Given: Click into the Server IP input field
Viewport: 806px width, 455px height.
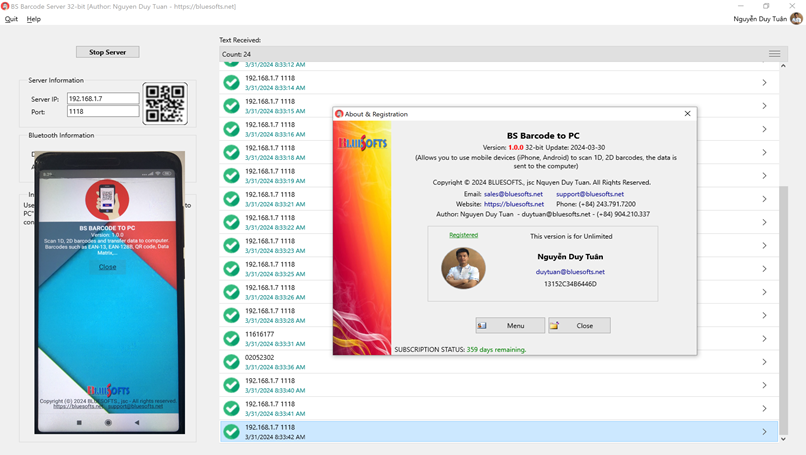Looking at the screenshot, I should pyautogui.click(x=103, y=99).
